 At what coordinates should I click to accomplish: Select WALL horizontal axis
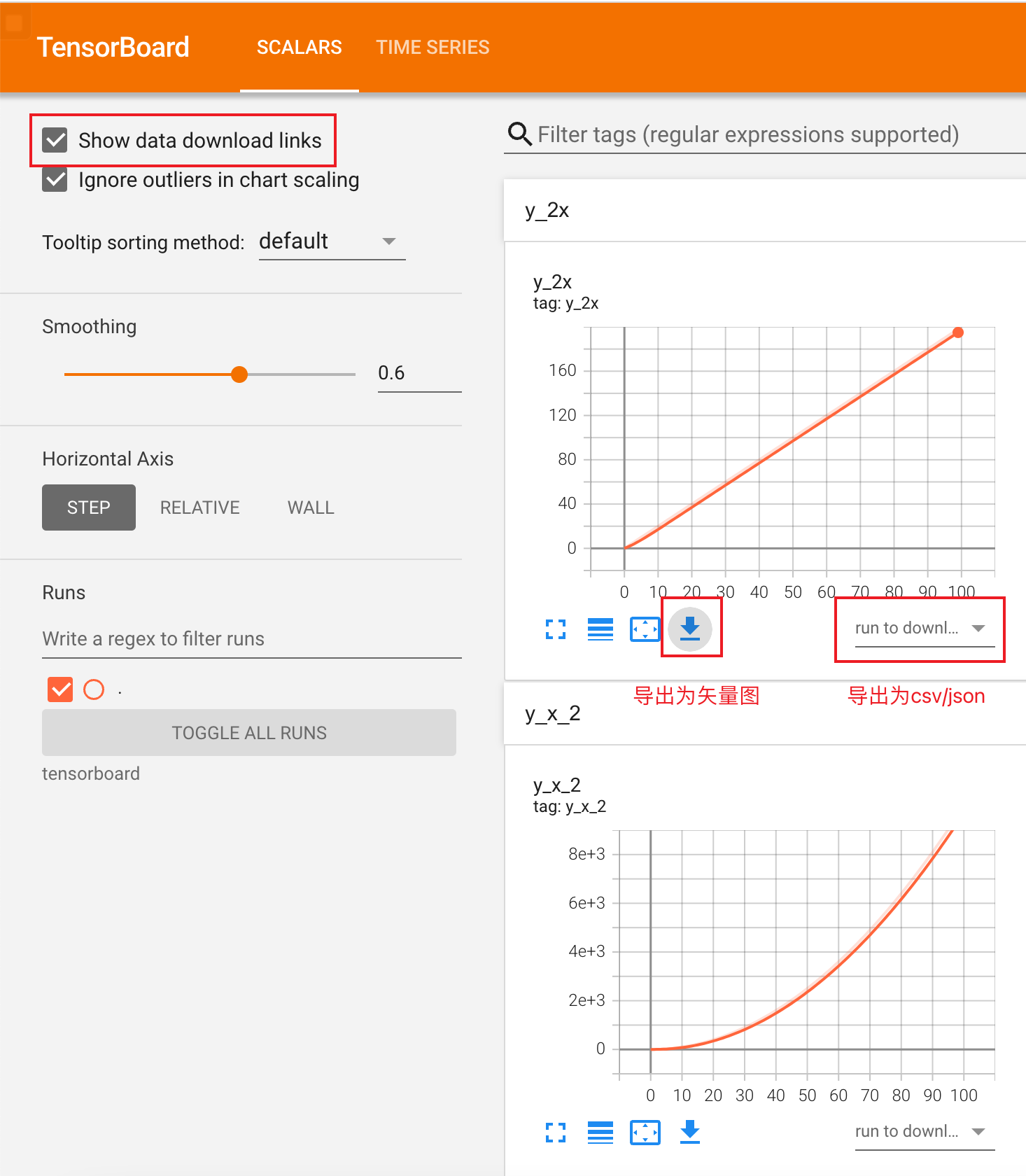pos(311,507)
